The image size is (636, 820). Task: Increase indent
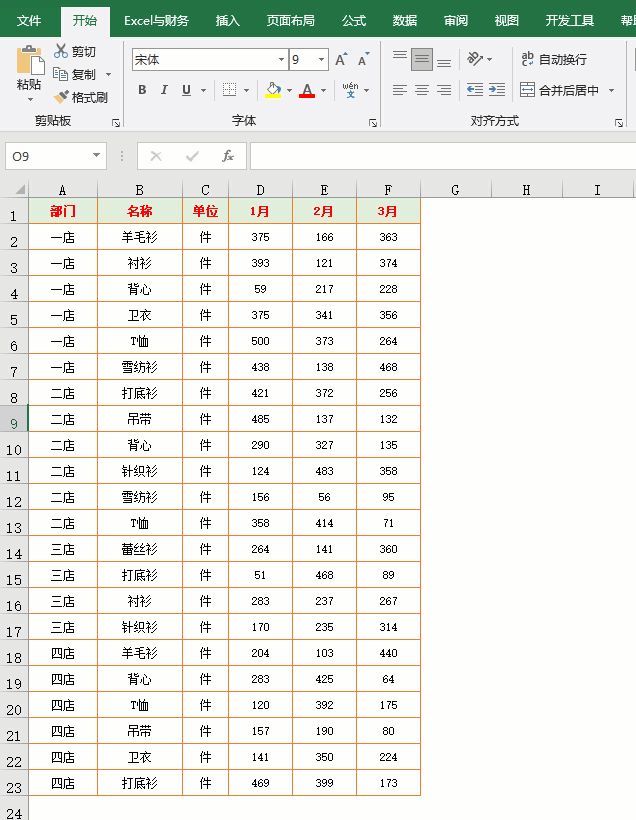(497, 90)
